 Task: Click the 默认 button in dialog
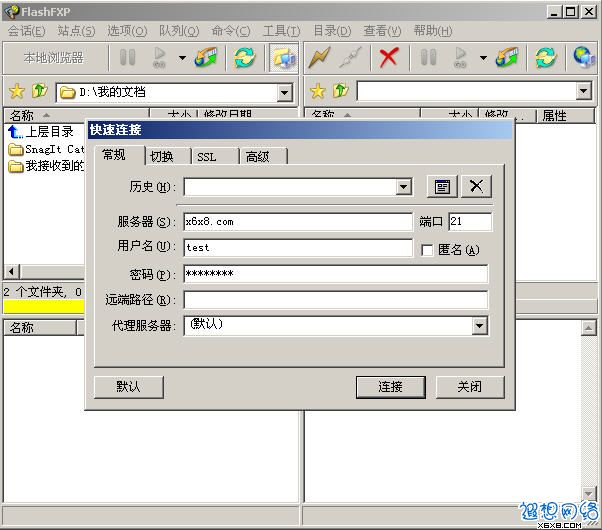click(x=129, y=387)
